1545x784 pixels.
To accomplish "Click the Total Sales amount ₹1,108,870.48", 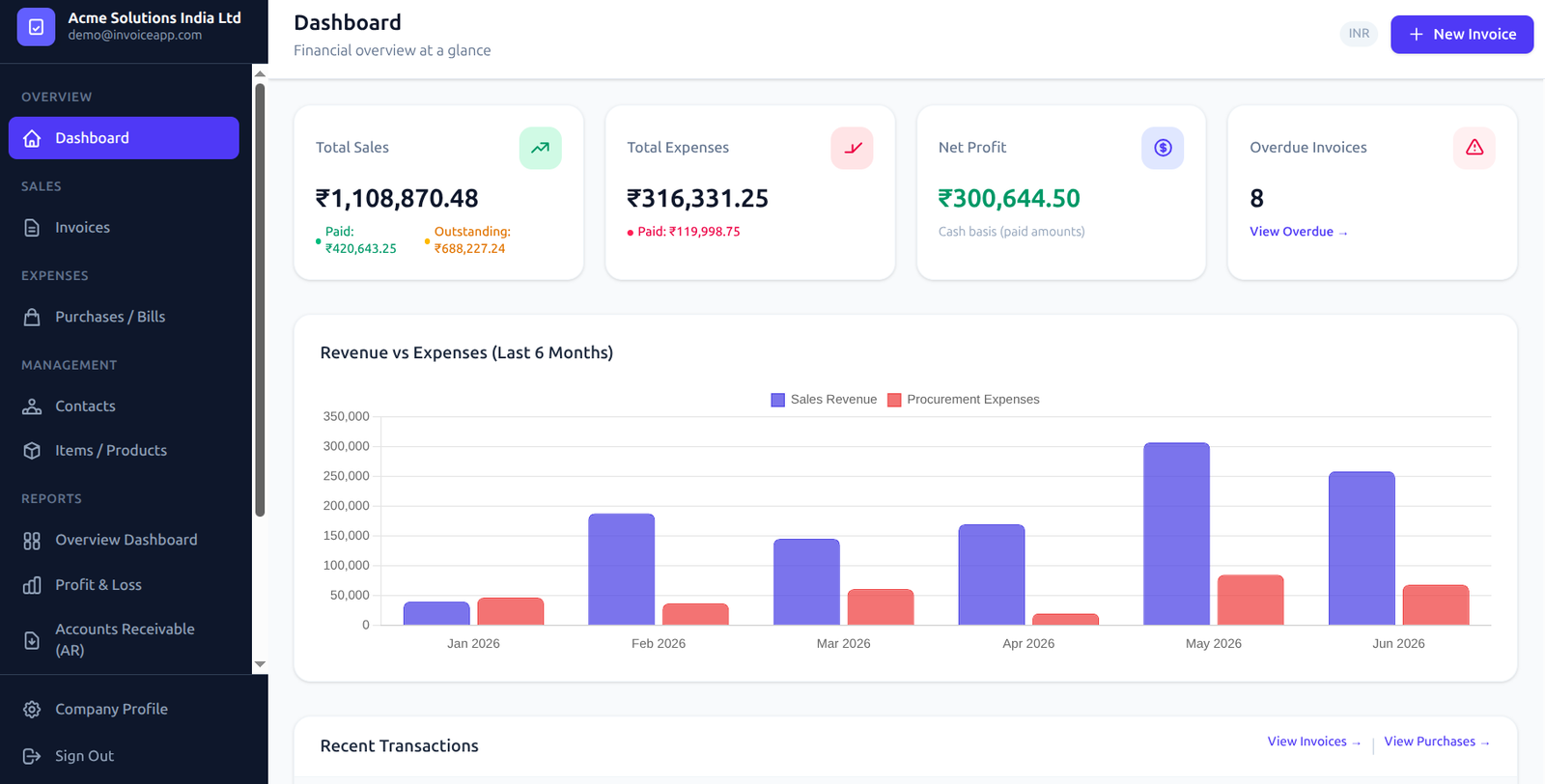I will pyautogui.click(x=397, y=199).
